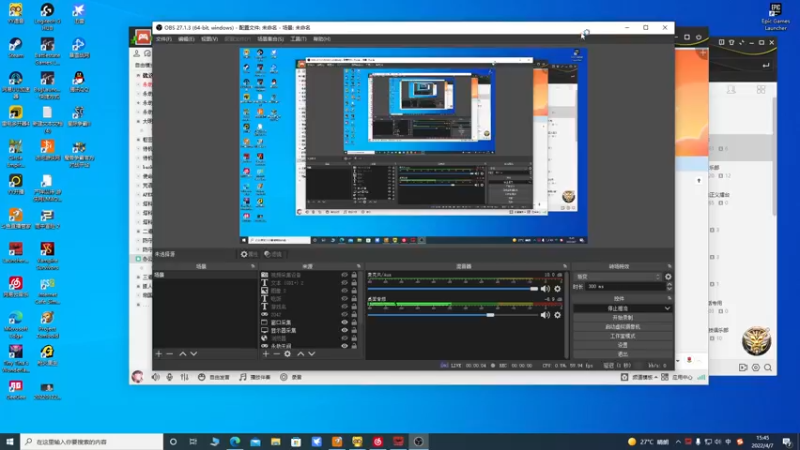The width and height of the screenshot is (800, 450).
Task: Open source properties gear in the Sources toolbar
Action: (x=288, y=354)
